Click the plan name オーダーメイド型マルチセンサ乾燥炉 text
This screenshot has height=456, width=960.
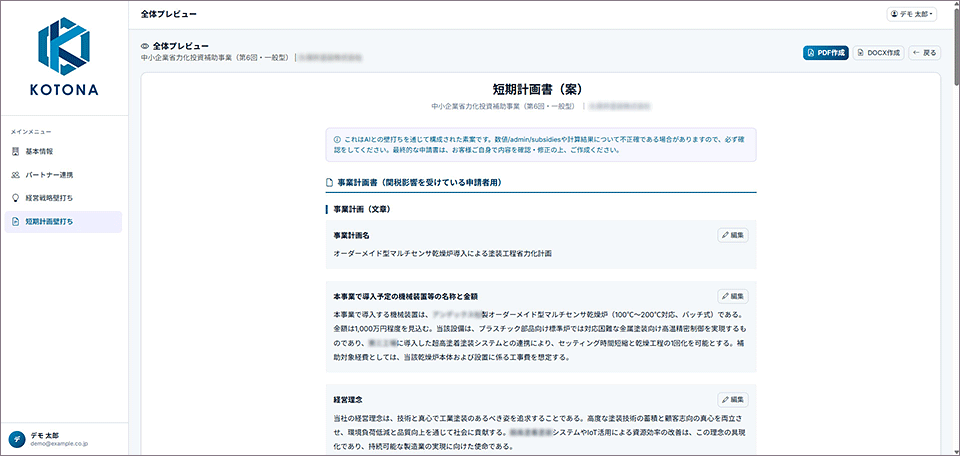[x=442, y=253]
